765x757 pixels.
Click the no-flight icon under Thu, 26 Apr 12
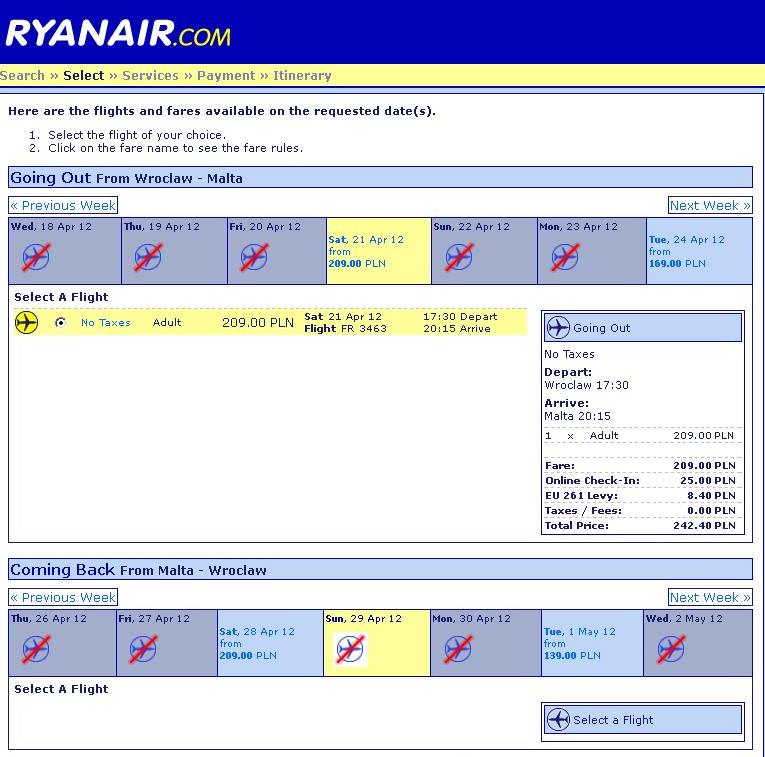click(36, 649)
